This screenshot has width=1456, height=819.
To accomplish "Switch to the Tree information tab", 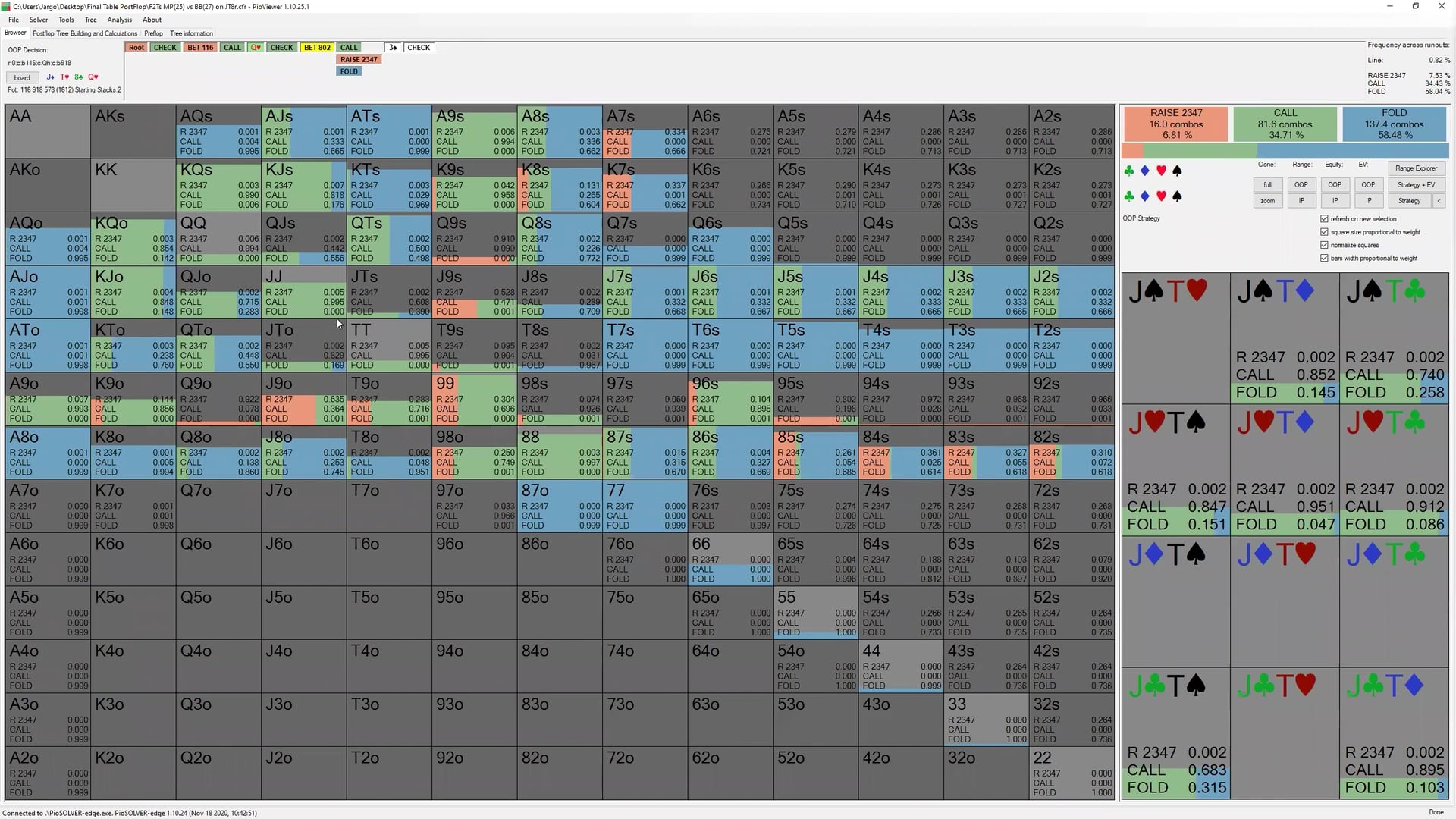I will [x=191, y=33].
